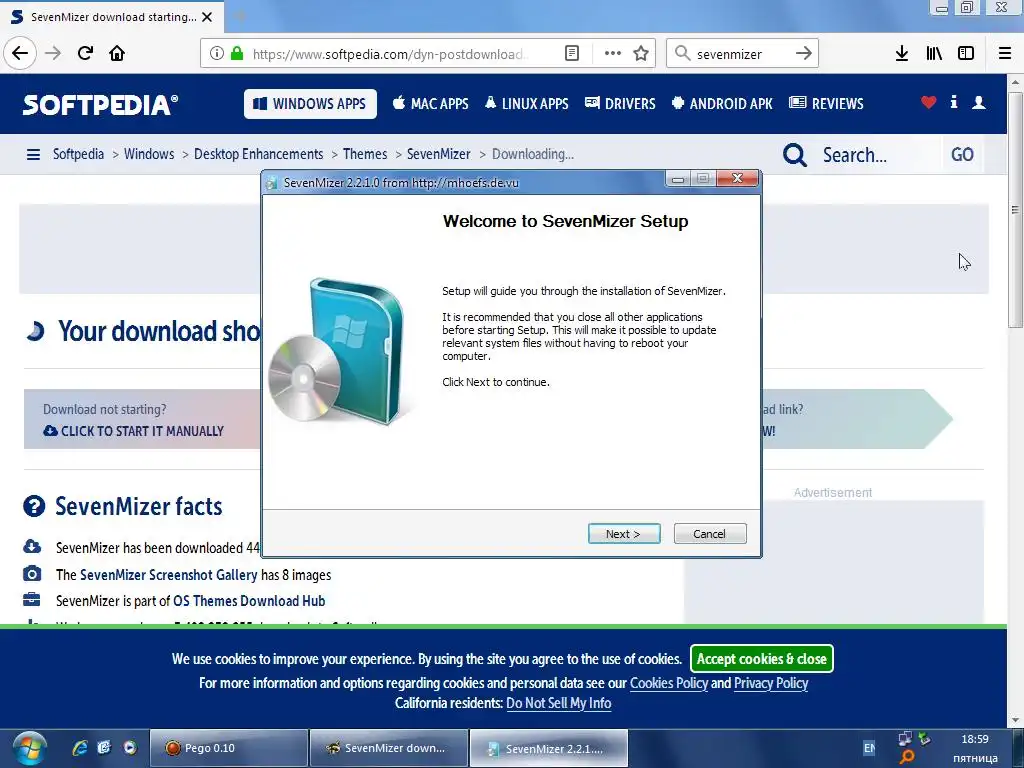Submit sevenmizer search with arrow

click(804, 54)
